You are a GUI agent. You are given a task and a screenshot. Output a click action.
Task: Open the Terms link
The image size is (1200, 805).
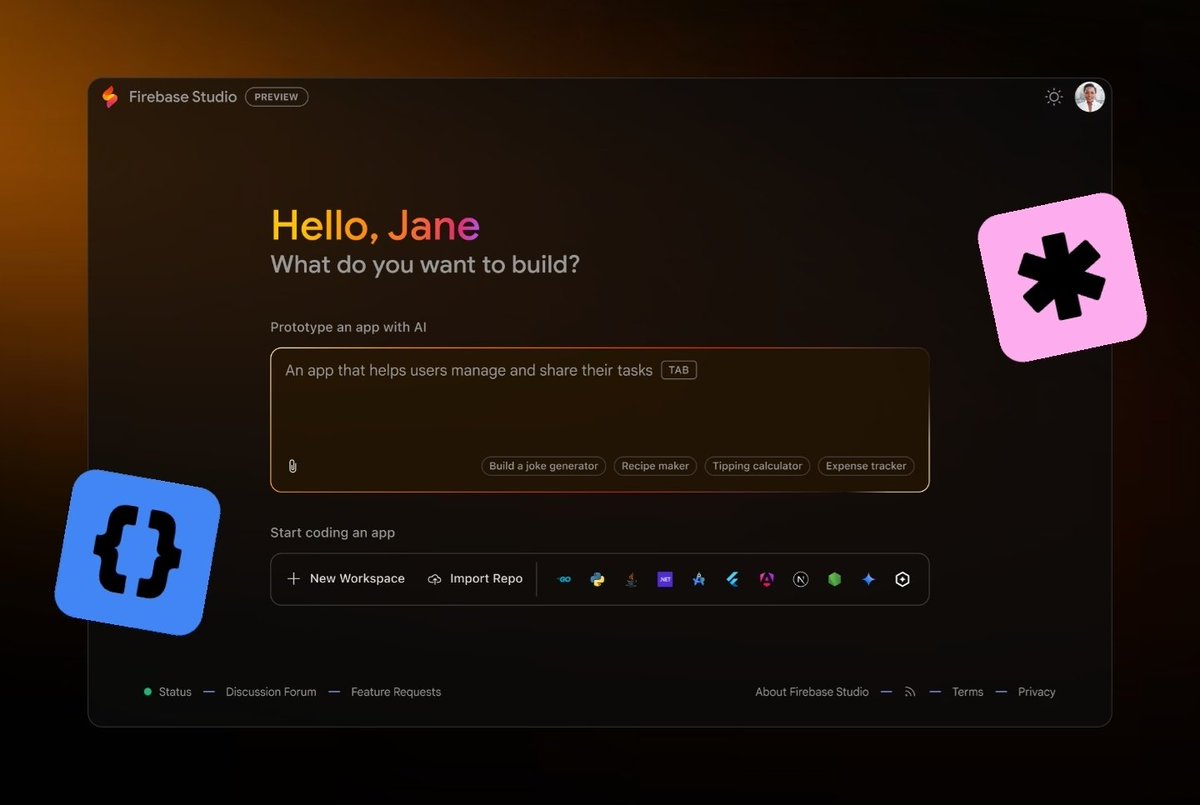pos(967,692)
